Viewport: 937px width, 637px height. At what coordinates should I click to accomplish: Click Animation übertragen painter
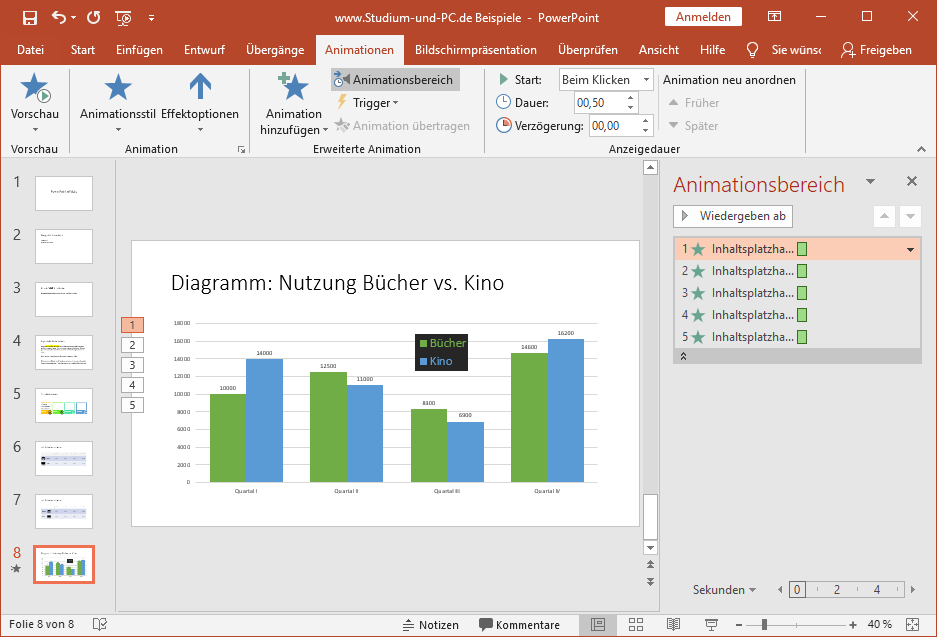[402, 125]
